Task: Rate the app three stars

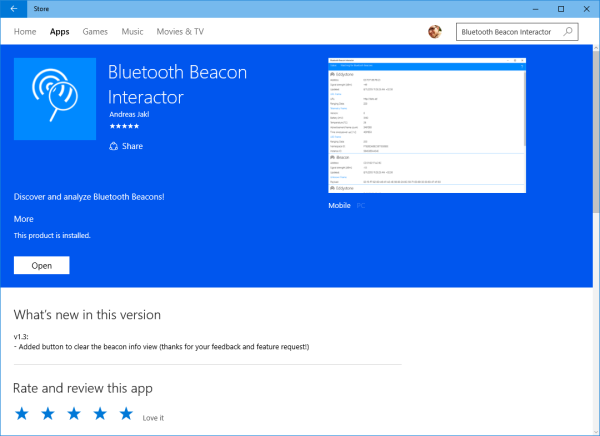Action: point(74,413)
